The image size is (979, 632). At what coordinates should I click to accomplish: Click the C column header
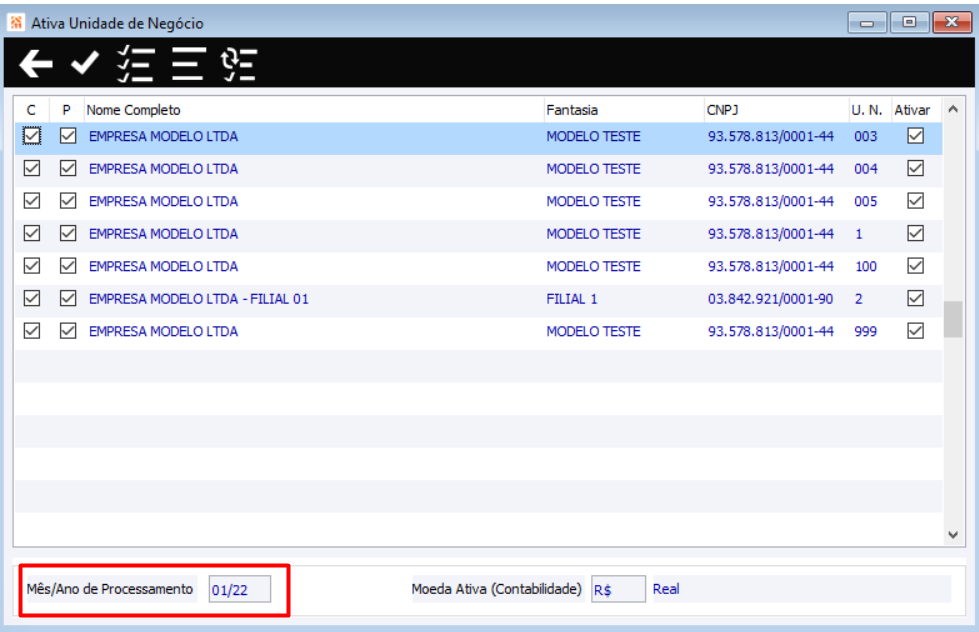(31, 110)
